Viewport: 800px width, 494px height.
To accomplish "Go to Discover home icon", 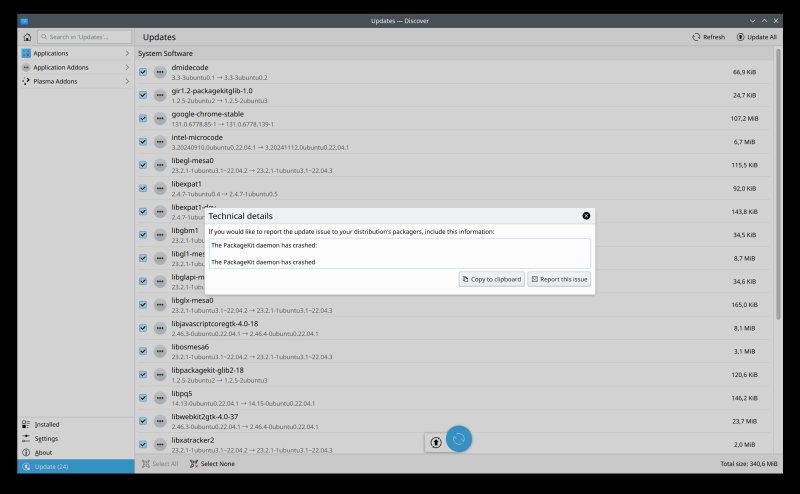I will 27,37.
